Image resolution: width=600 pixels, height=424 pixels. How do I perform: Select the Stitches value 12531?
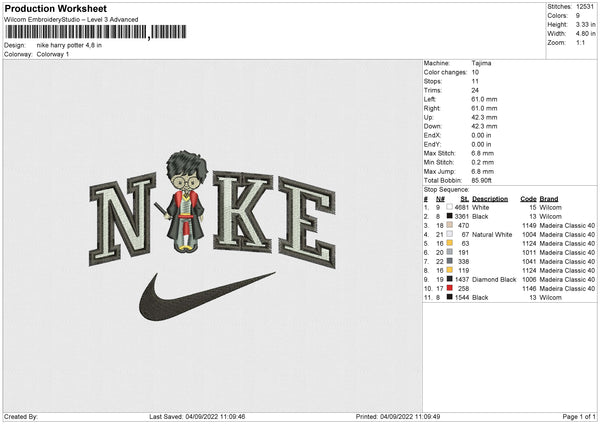click(585, 7)
